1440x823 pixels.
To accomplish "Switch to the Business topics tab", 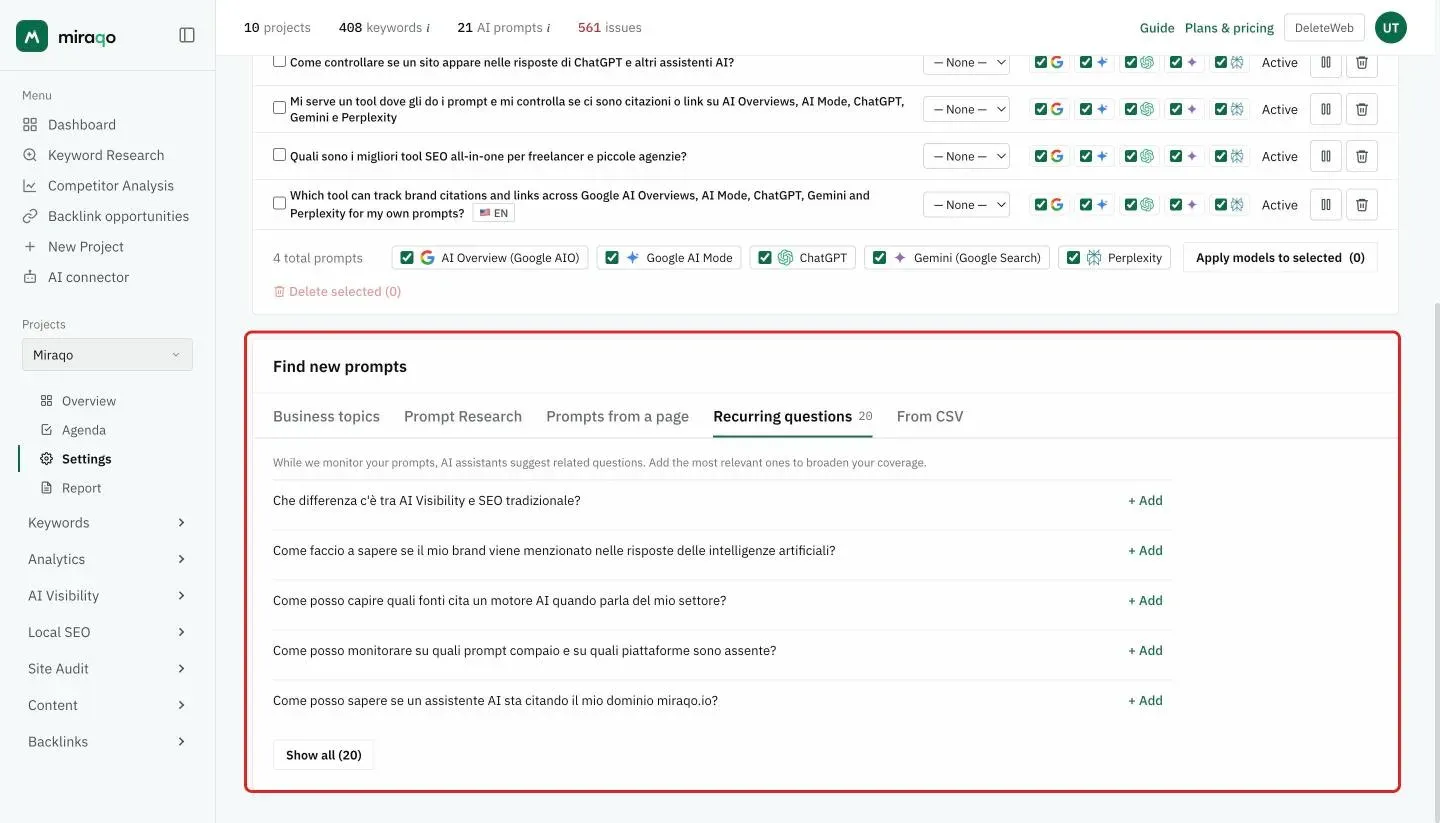I will (x=326, y=417).
